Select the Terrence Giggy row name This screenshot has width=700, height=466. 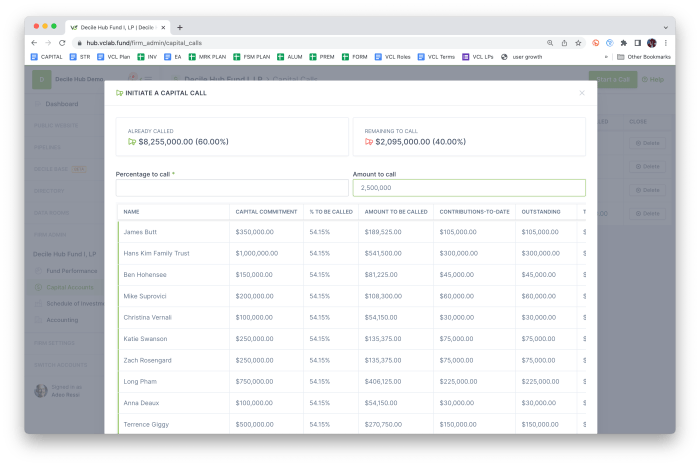pyautogui.click(x=146, y=424)
